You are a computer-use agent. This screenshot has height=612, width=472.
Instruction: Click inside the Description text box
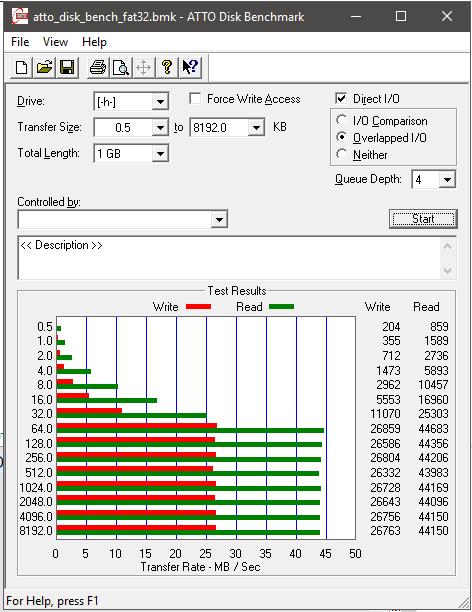point(230,258)
